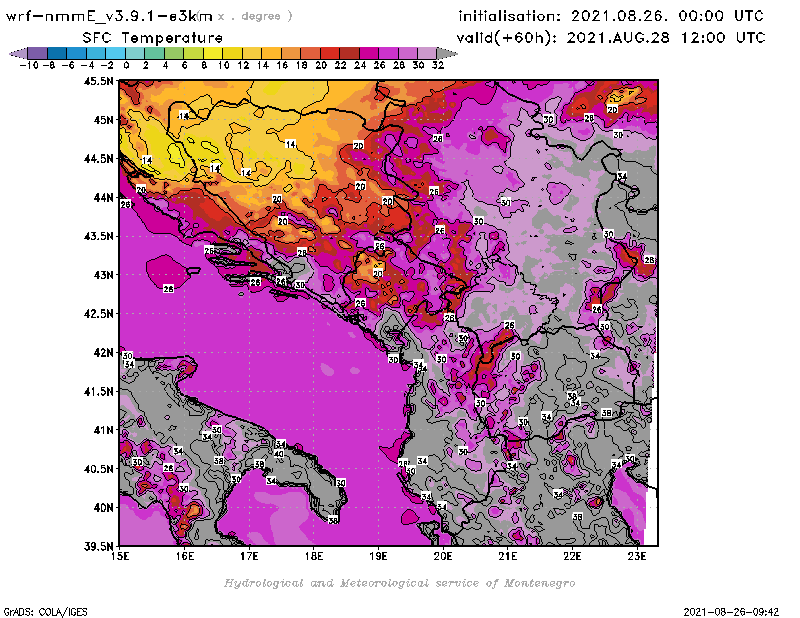The height and width of the screenshot is (618, 800).
Task: Click the 41.5N latitude axis label
Action: pos(99,391)
